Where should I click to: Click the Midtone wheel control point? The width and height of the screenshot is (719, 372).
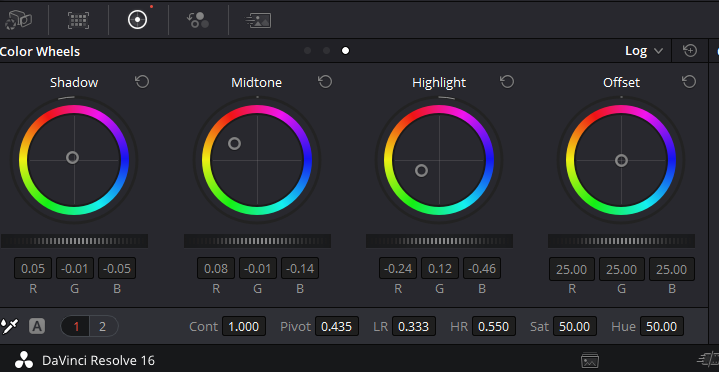pyautogui.click(x=234, y=144)
